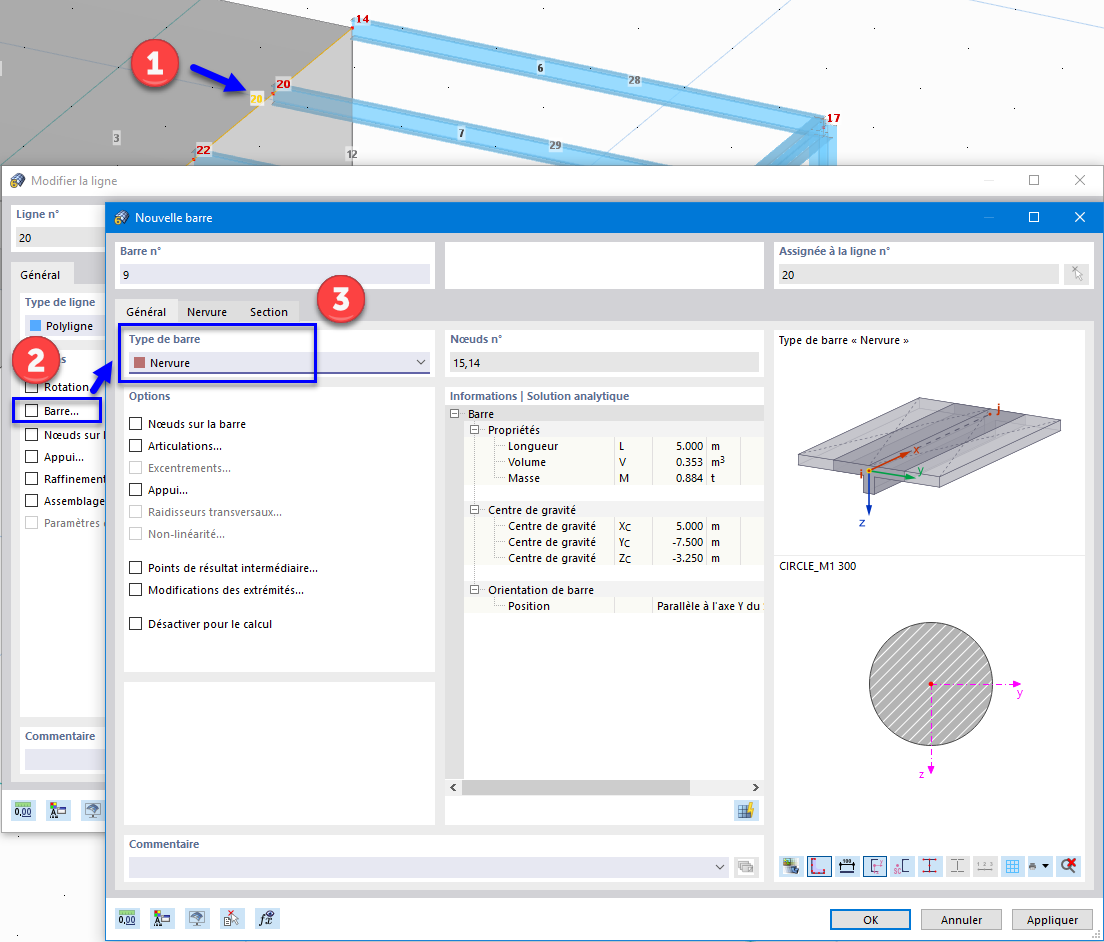1104x942 pixels.
Task: Check Appui... option in Modifier la ligne
Action: 32,457
